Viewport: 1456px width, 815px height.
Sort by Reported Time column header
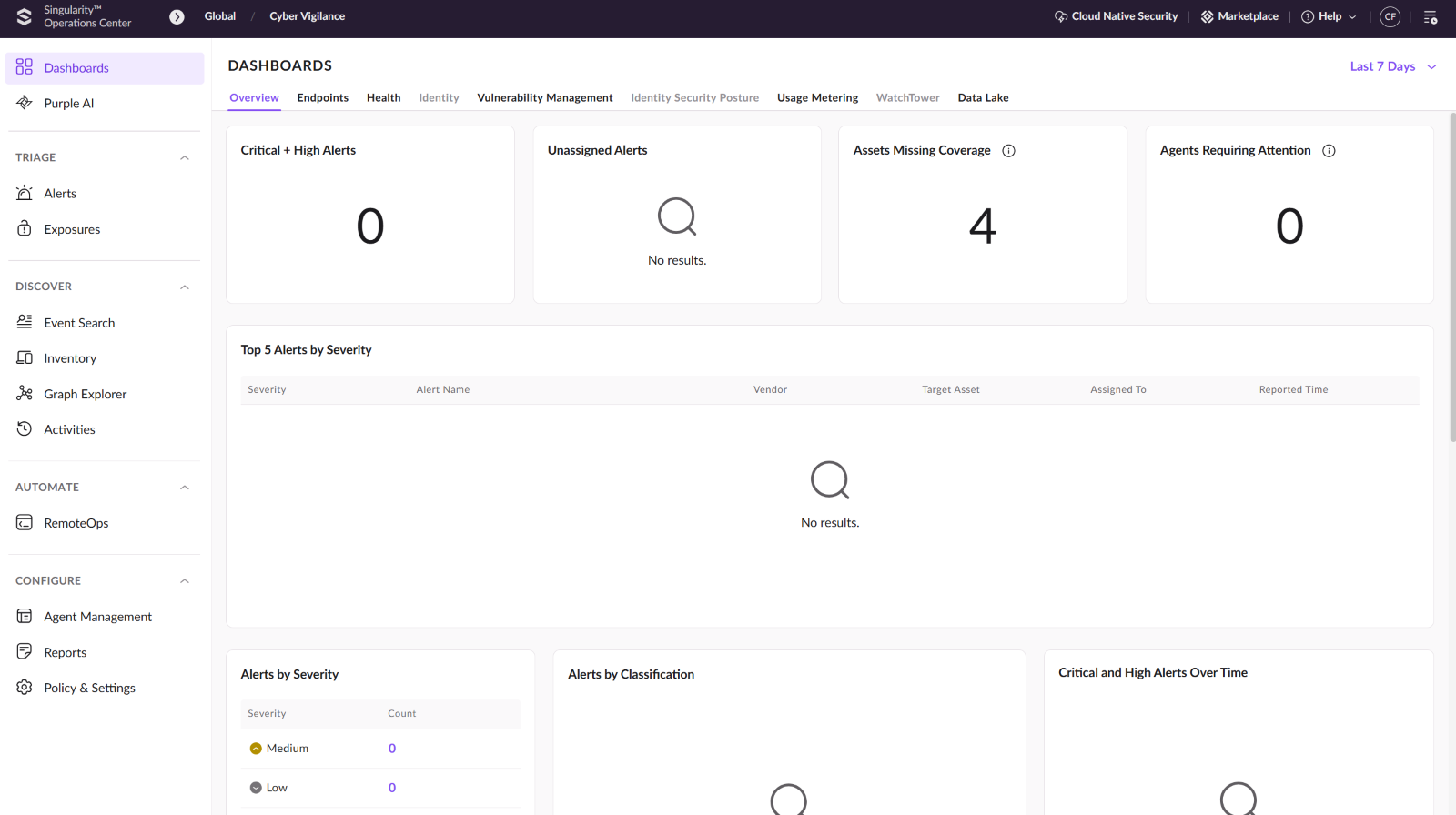click(x=1293, y=390)
